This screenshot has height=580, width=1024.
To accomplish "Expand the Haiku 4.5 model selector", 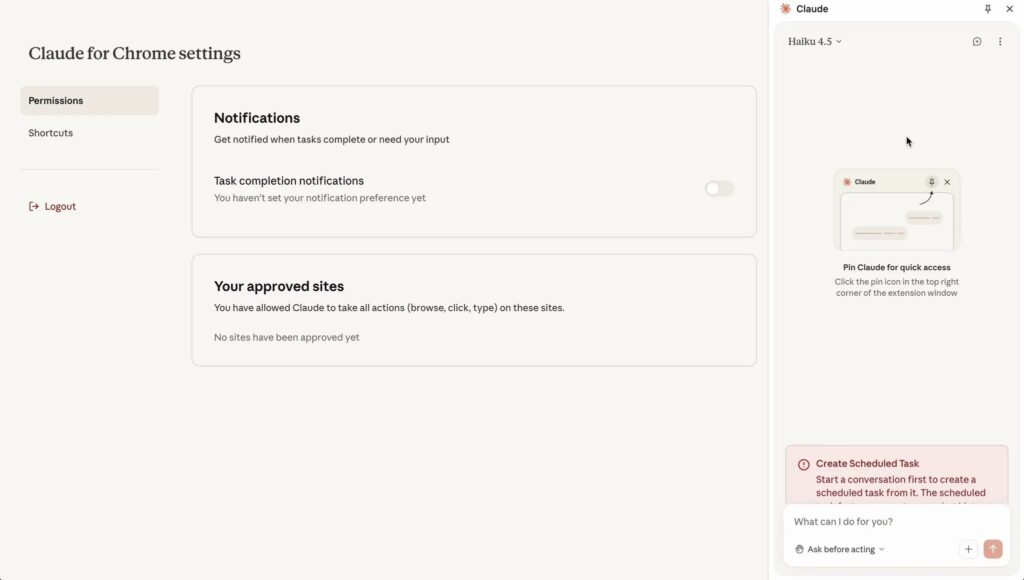I will [814, 42].
